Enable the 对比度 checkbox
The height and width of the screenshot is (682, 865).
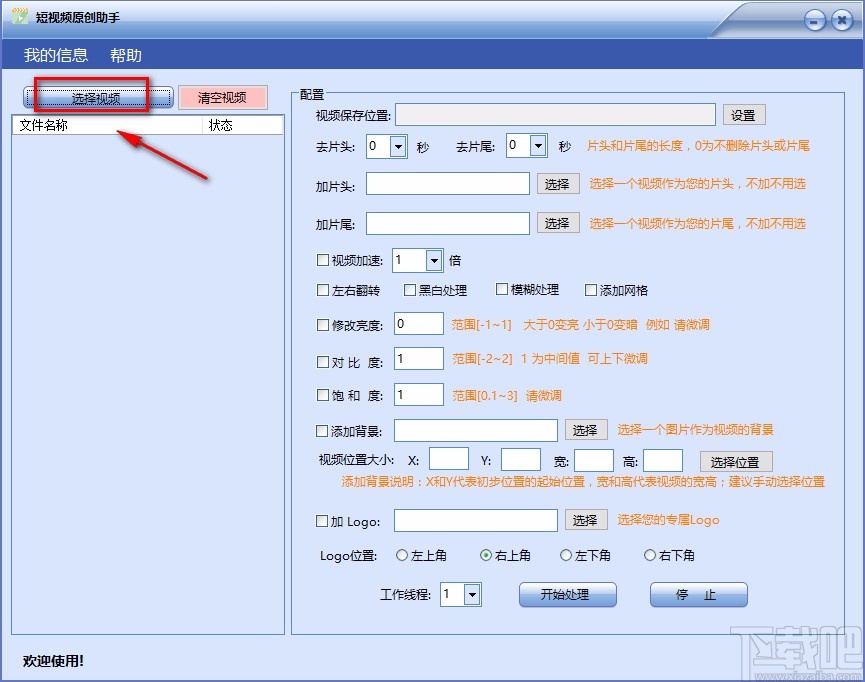point(323,362)
